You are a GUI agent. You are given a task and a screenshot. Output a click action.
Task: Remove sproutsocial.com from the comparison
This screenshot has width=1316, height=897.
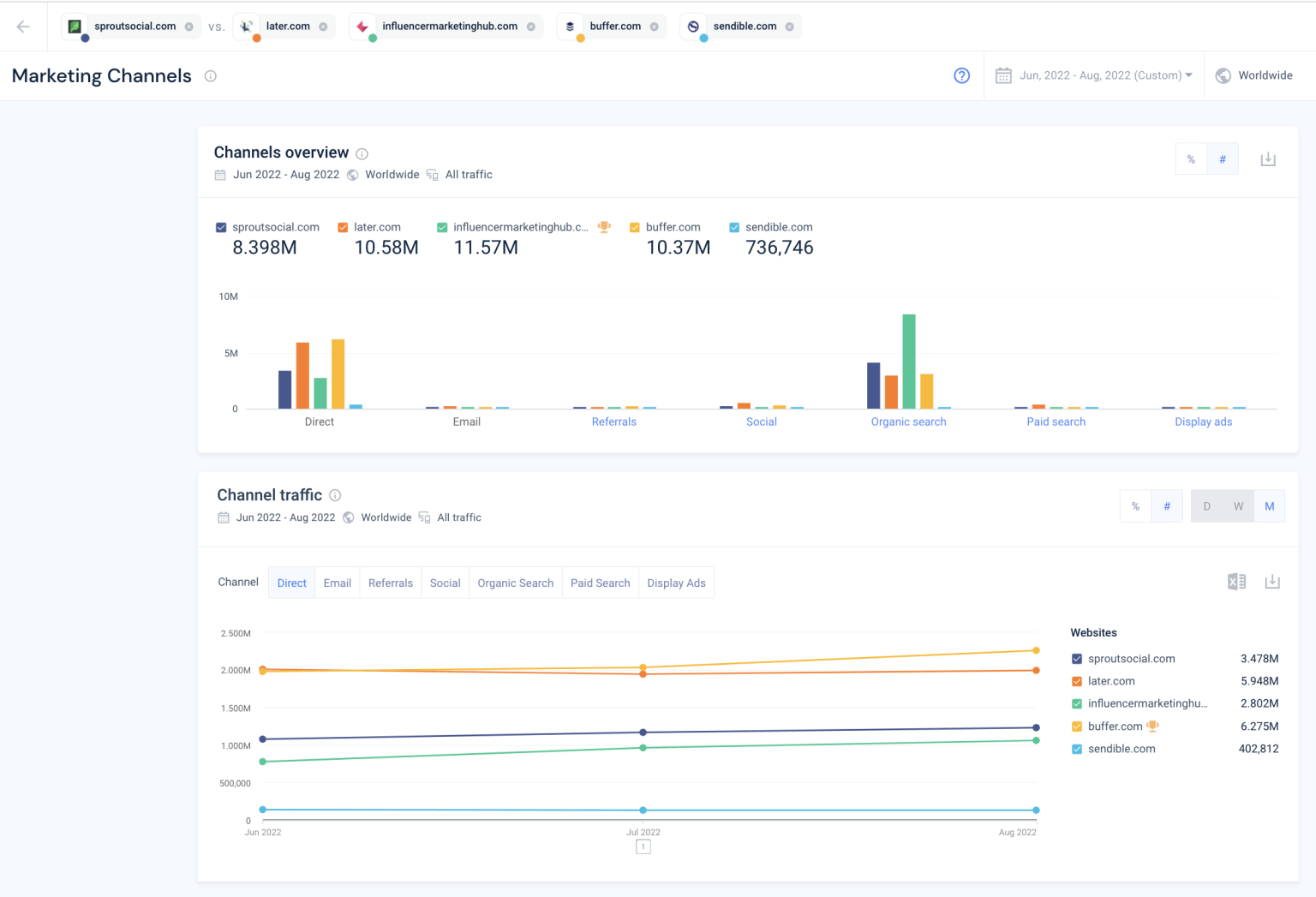coord(189,27)
